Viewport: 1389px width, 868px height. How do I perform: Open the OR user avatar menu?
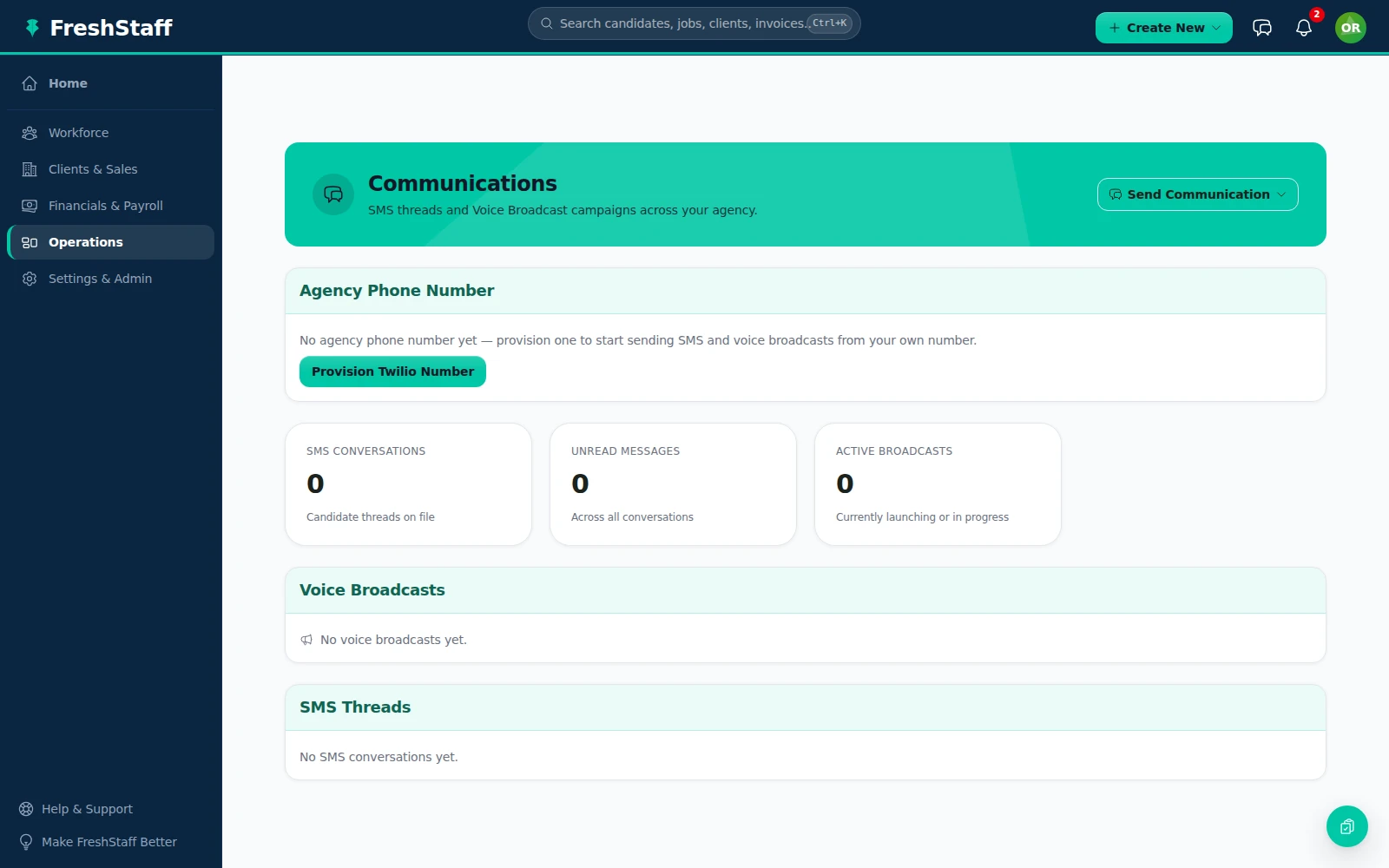(1351, 28)
